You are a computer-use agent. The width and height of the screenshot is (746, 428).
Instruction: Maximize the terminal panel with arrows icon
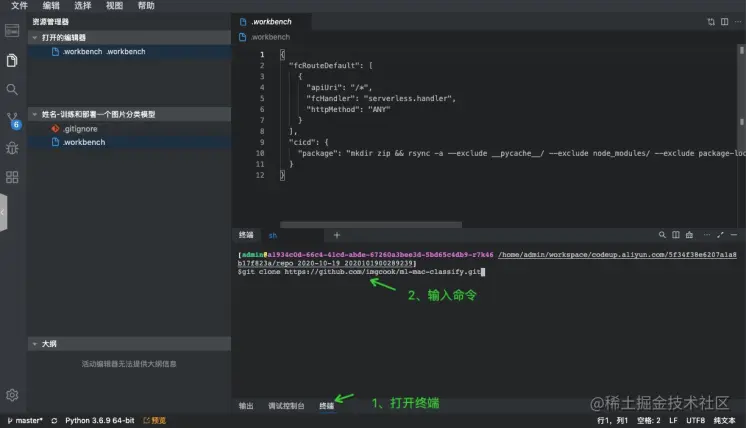click(720, 235)
